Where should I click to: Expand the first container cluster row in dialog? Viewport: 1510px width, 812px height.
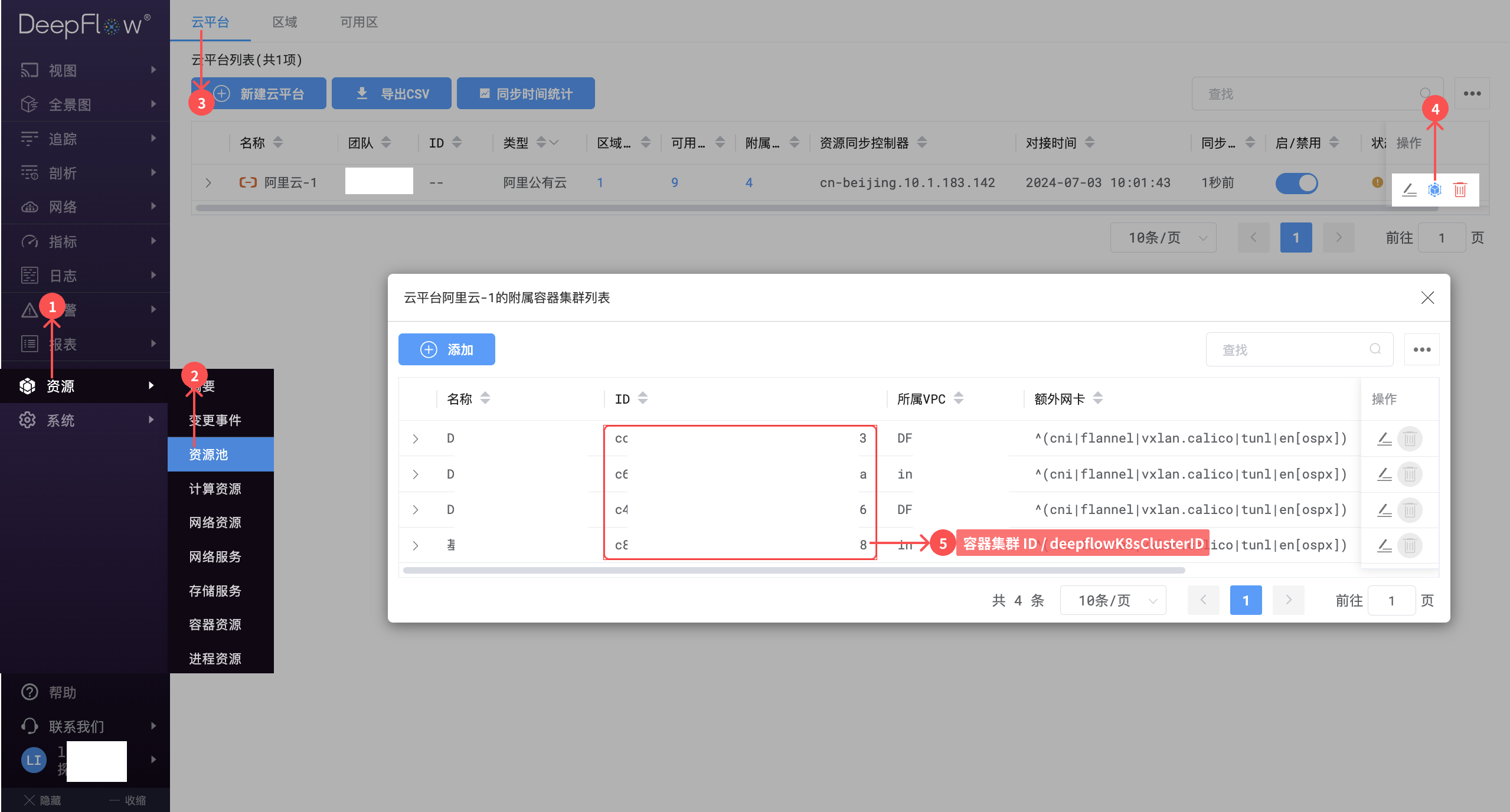click(x=416, y=438)
